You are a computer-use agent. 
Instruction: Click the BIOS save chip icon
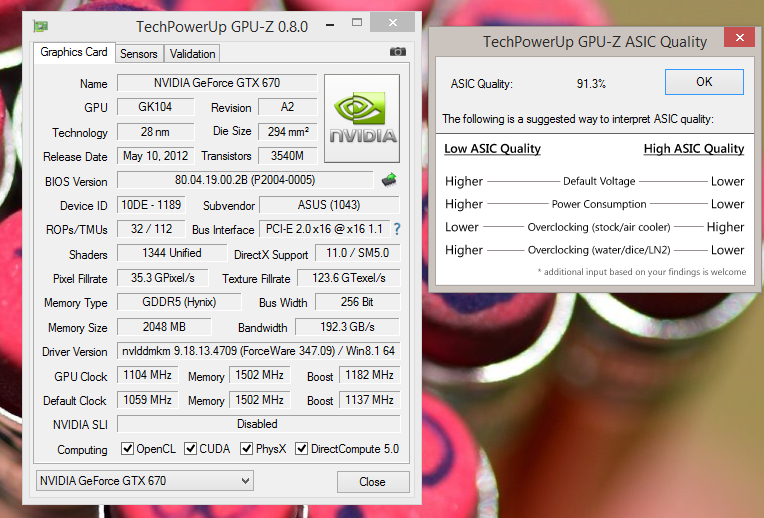click(389, 180)
